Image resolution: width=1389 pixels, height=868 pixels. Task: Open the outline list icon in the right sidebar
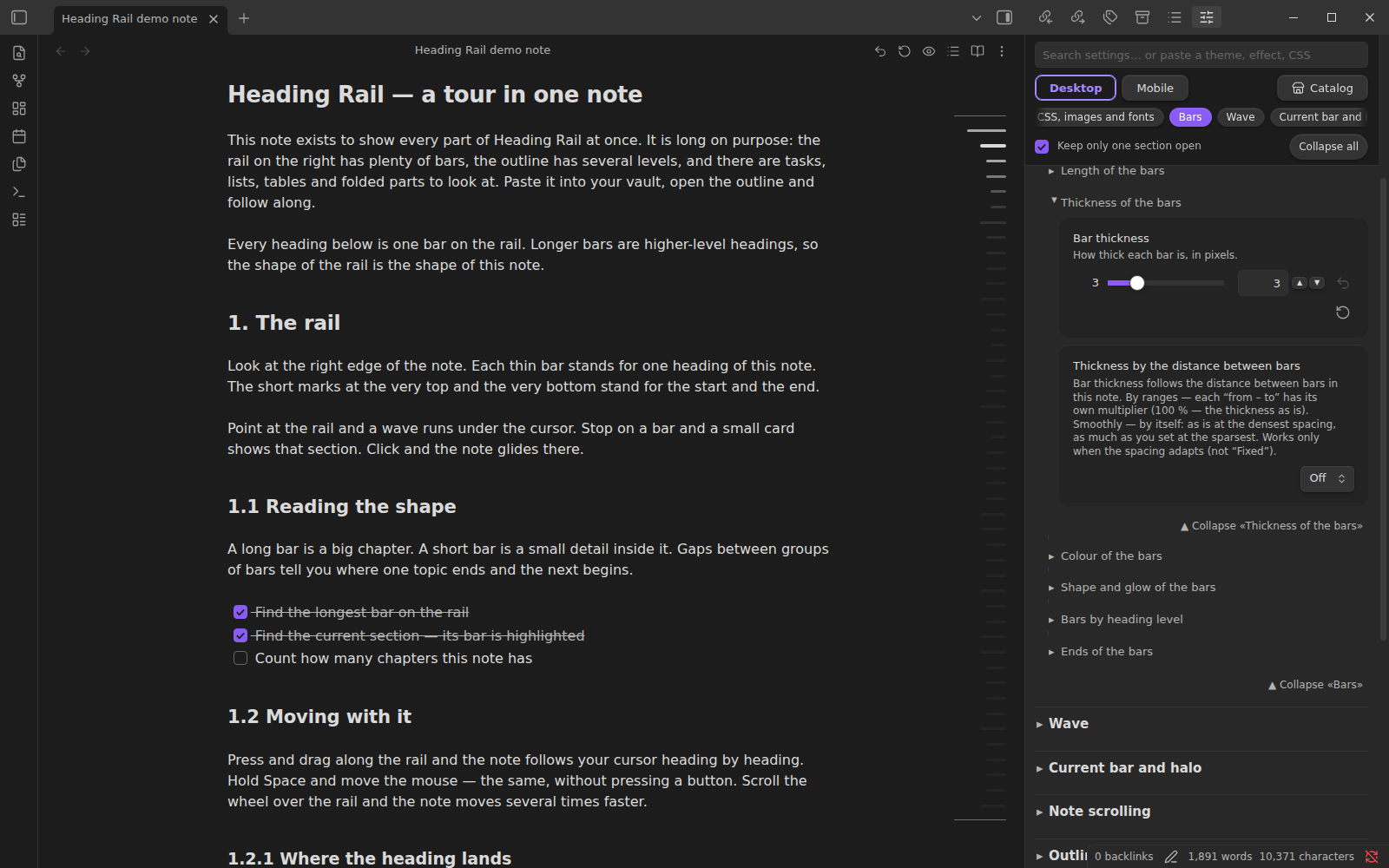coord(1175,17)
